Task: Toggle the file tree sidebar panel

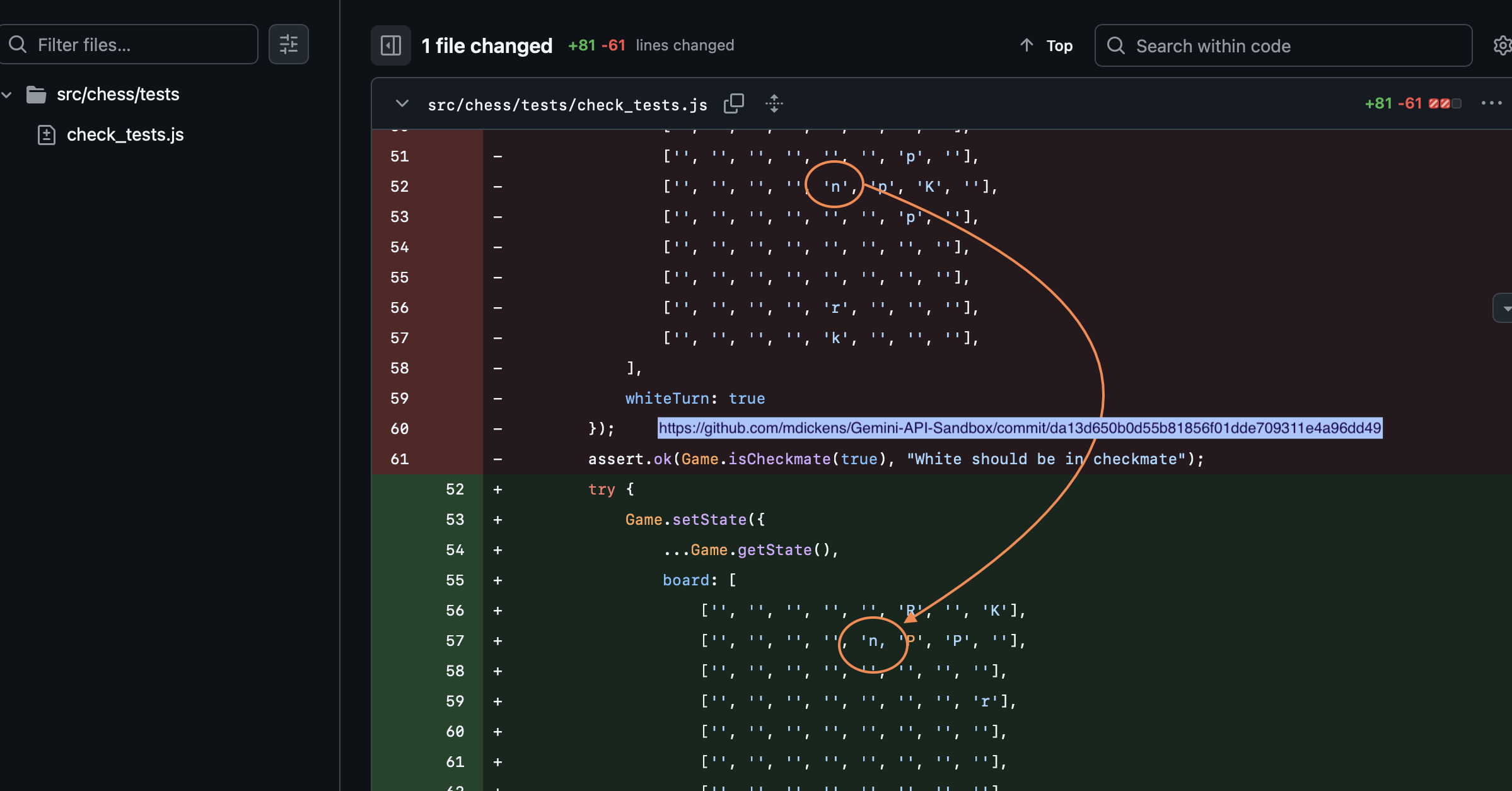Action: [391, 45]
